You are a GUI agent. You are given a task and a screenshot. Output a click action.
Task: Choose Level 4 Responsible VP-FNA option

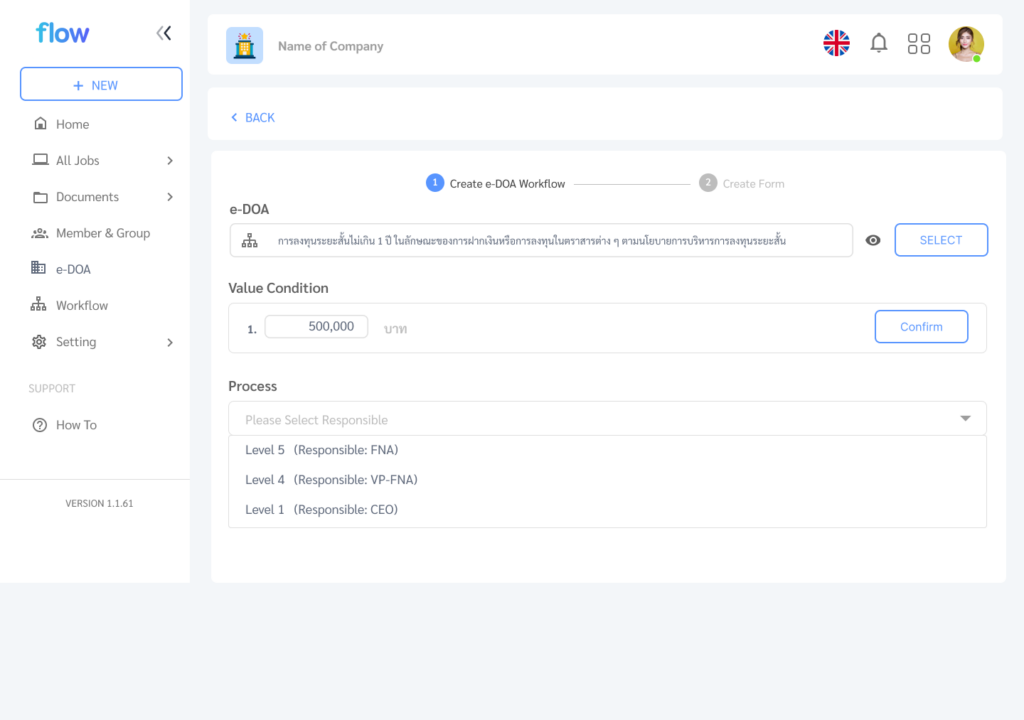(x=607, y=480)
